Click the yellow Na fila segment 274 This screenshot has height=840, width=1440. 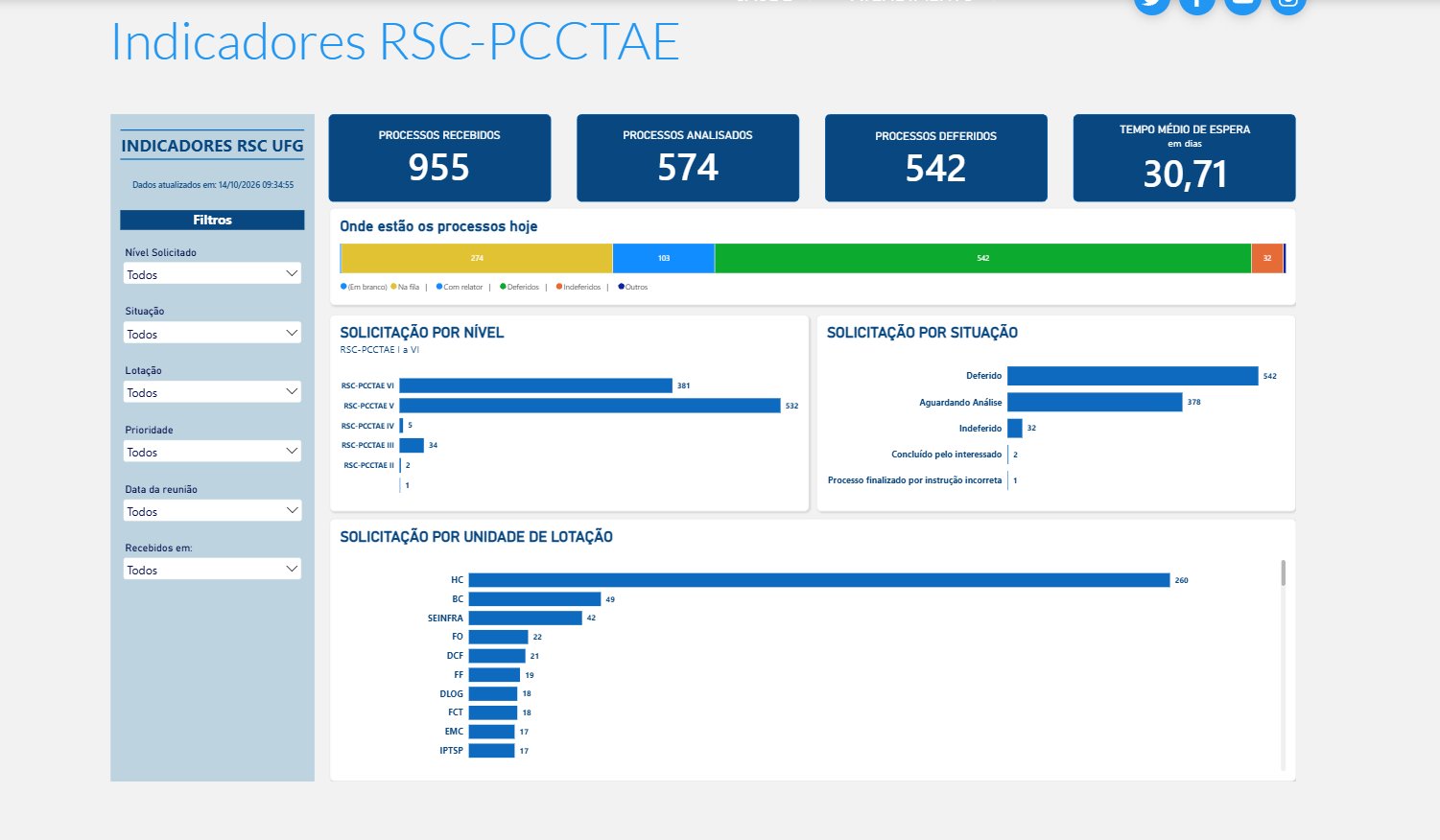(x=477, y=258)
